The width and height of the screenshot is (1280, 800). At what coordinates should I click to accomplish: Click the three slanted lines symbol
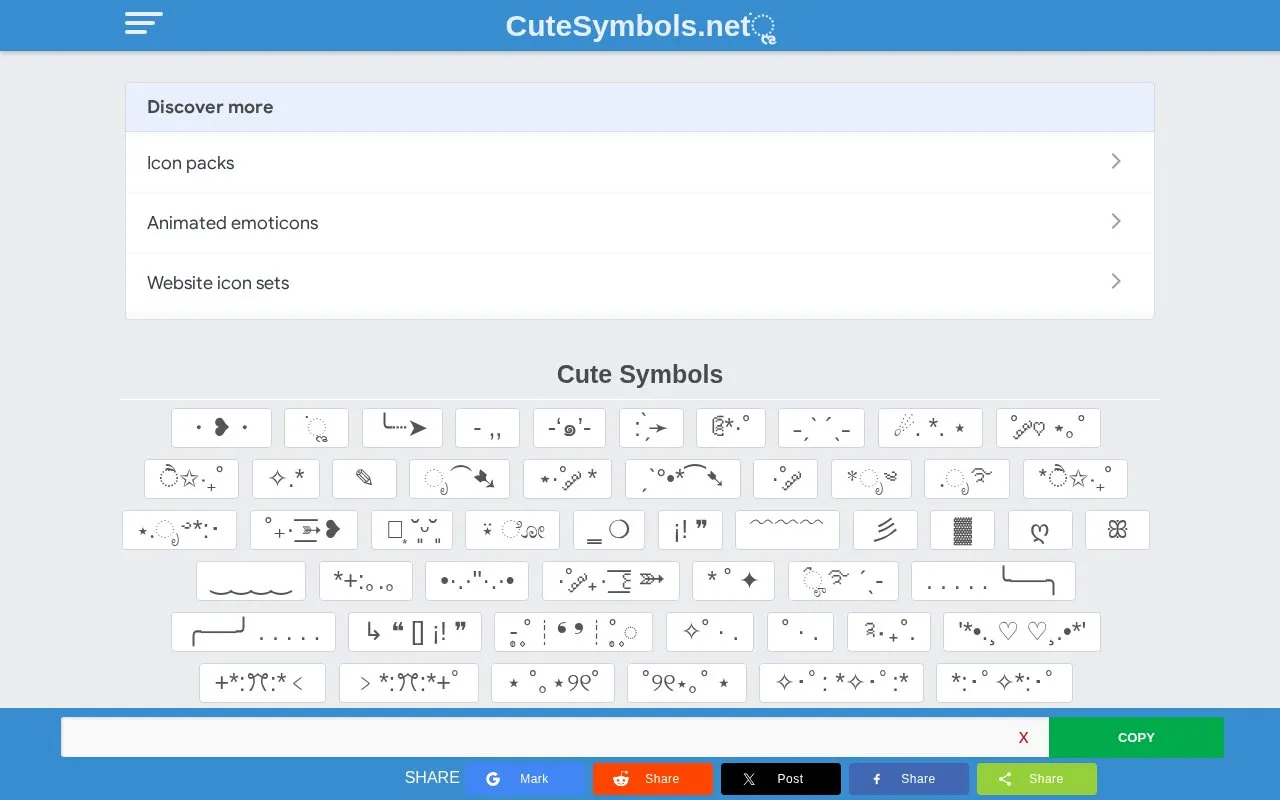[x=885, y=530]
